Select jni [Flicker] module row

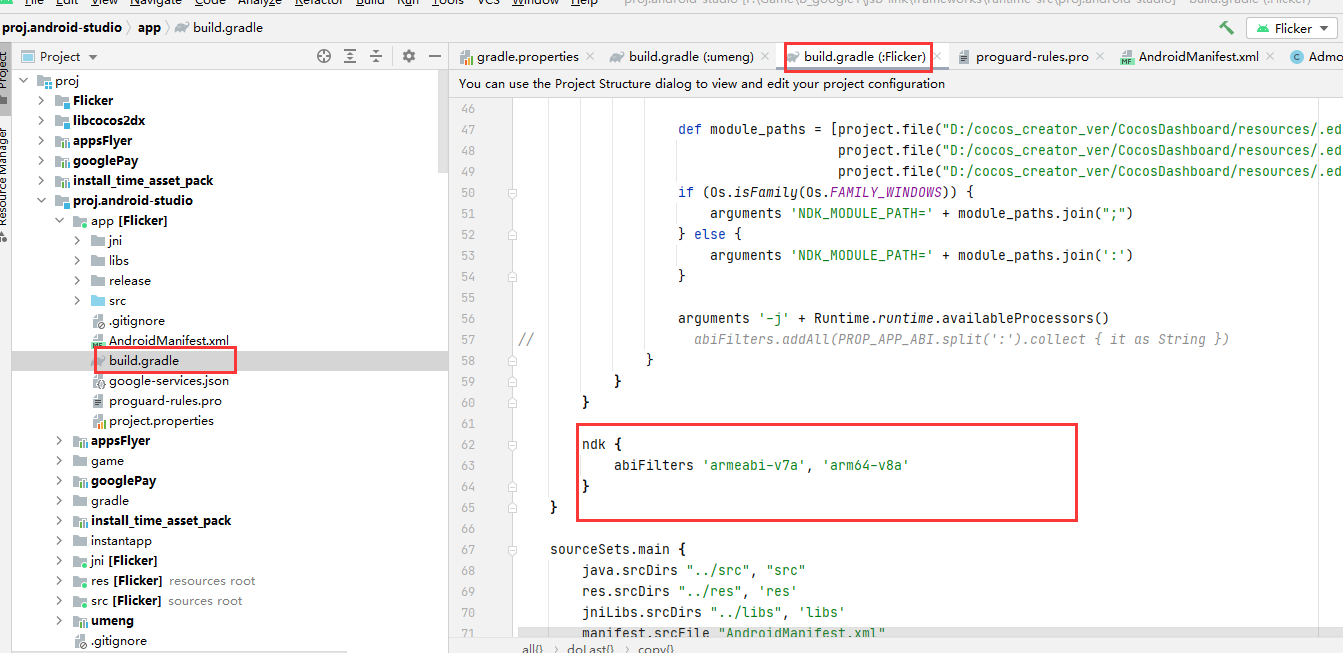124,561
